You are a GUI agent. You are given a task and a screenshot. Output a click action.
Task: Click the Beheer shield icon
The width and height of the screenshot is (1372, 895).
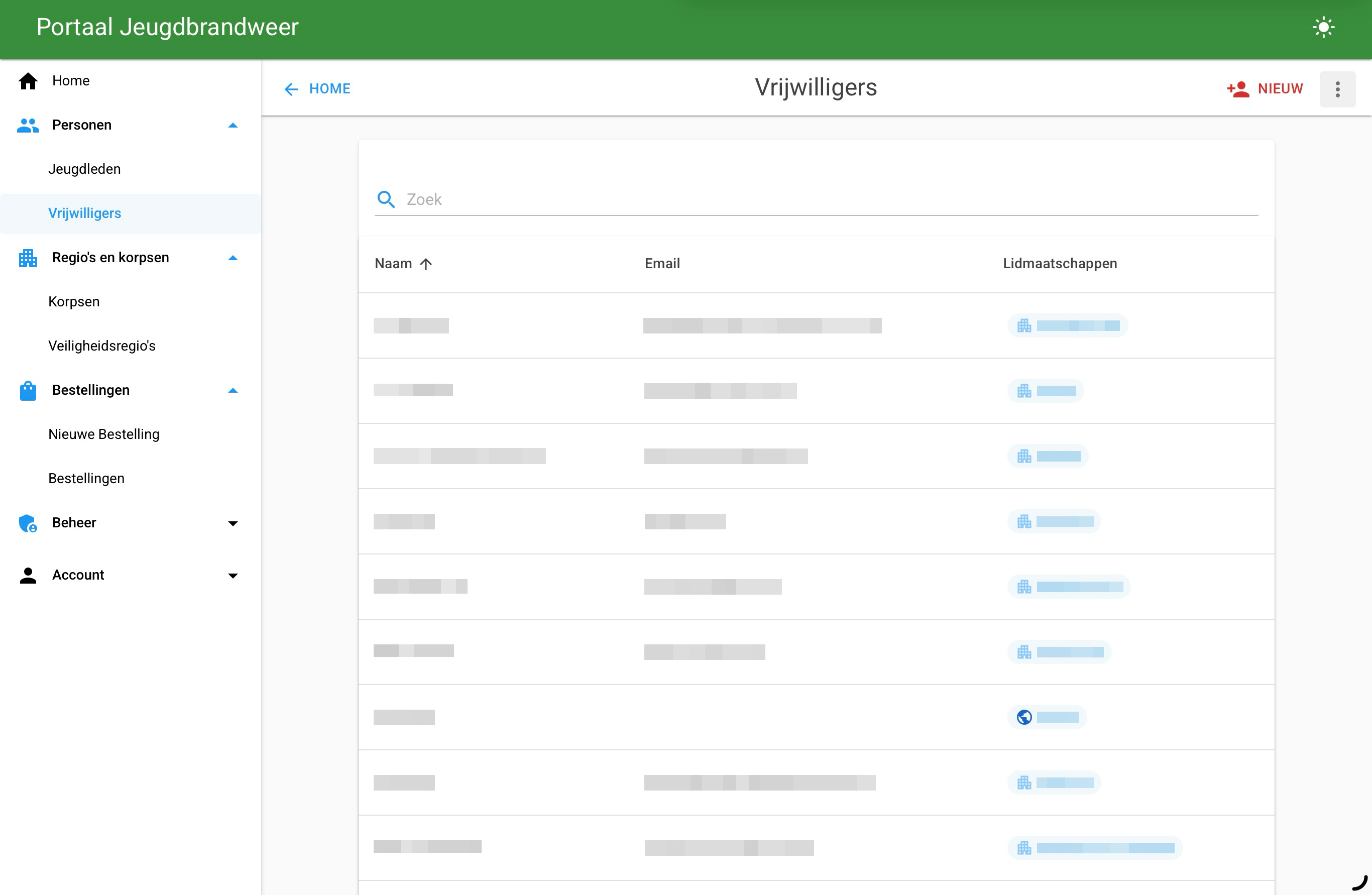tap(28, 523)
